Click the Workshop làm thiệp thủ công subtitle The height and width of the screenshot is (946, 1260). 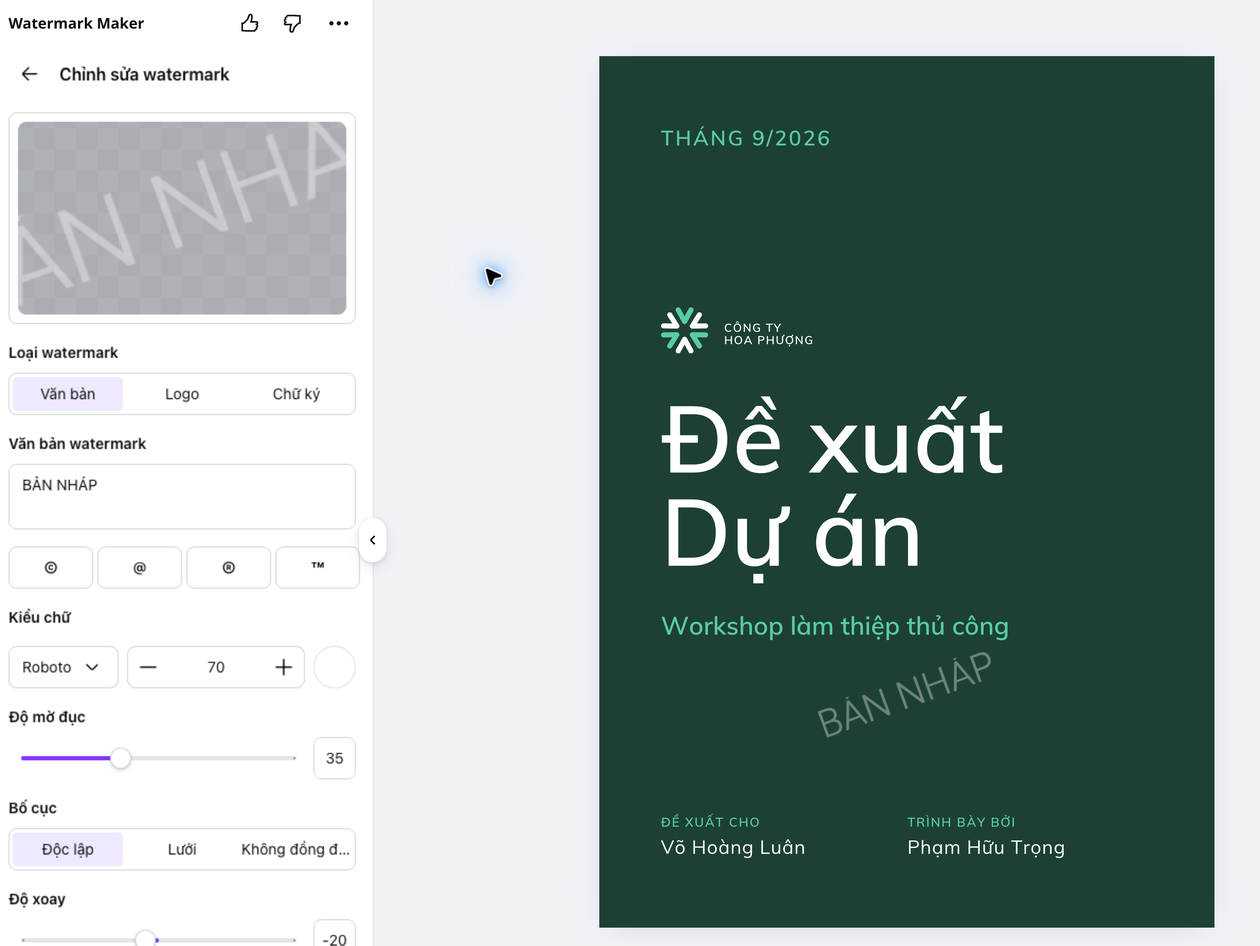835,626
